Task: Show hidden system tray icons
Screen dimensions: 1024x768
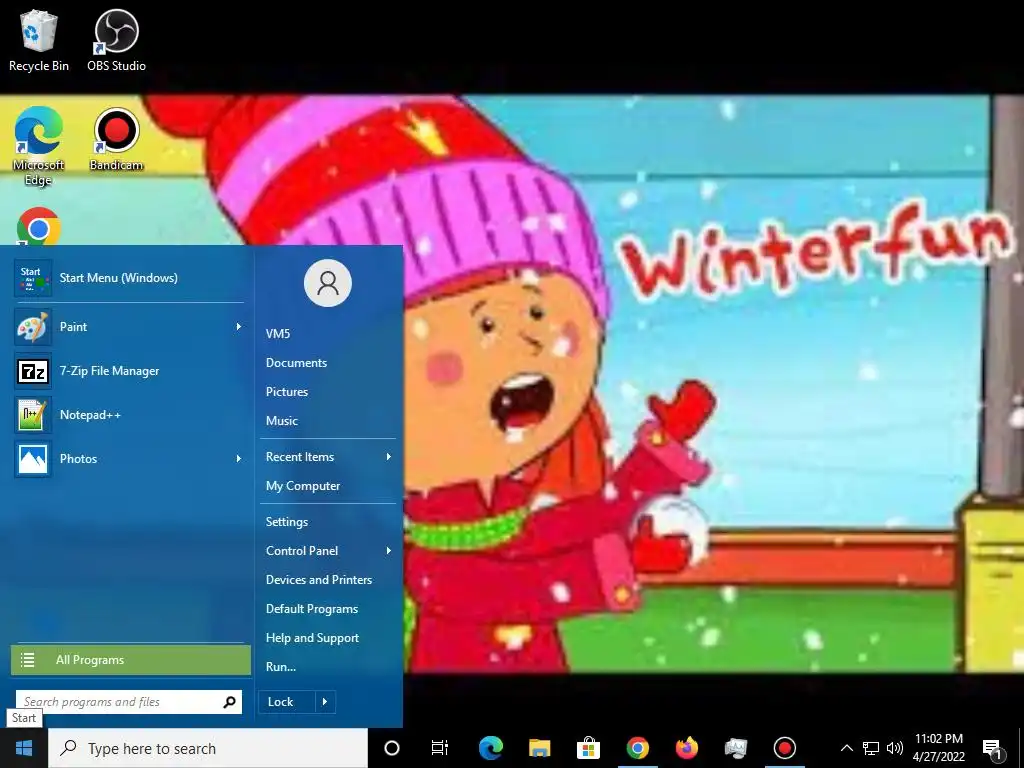Action: 846,748
